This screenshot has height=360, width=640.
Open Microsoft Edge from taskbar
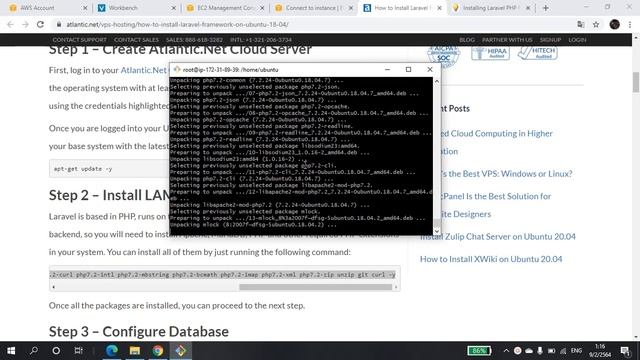(112, 351)
